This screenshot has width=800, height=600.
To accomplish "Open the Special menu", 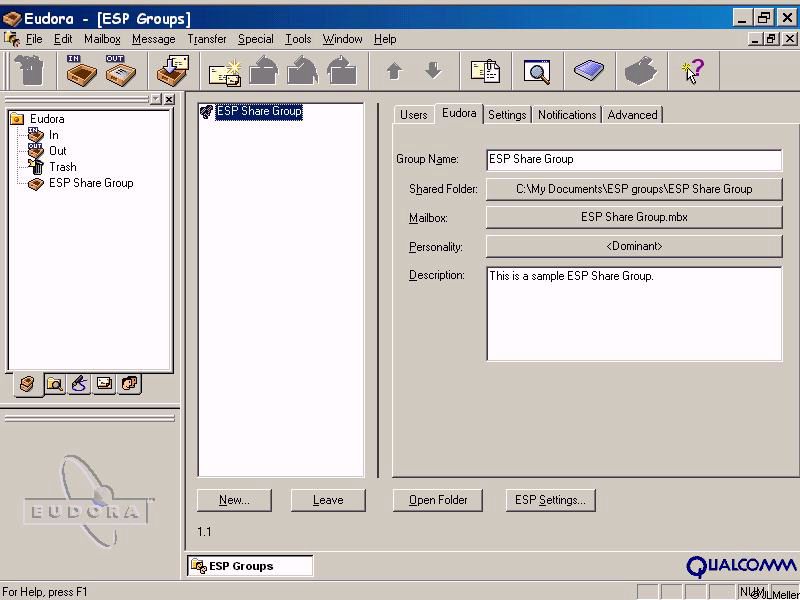I will [256, 39].
